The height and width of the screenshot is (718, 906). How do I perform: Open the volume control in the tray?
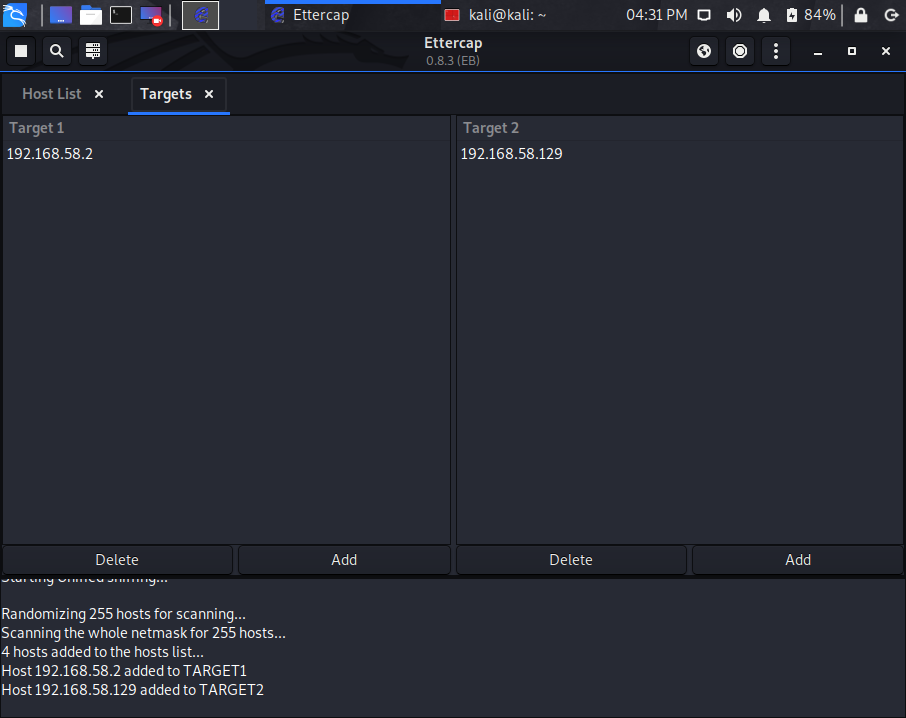734,15
